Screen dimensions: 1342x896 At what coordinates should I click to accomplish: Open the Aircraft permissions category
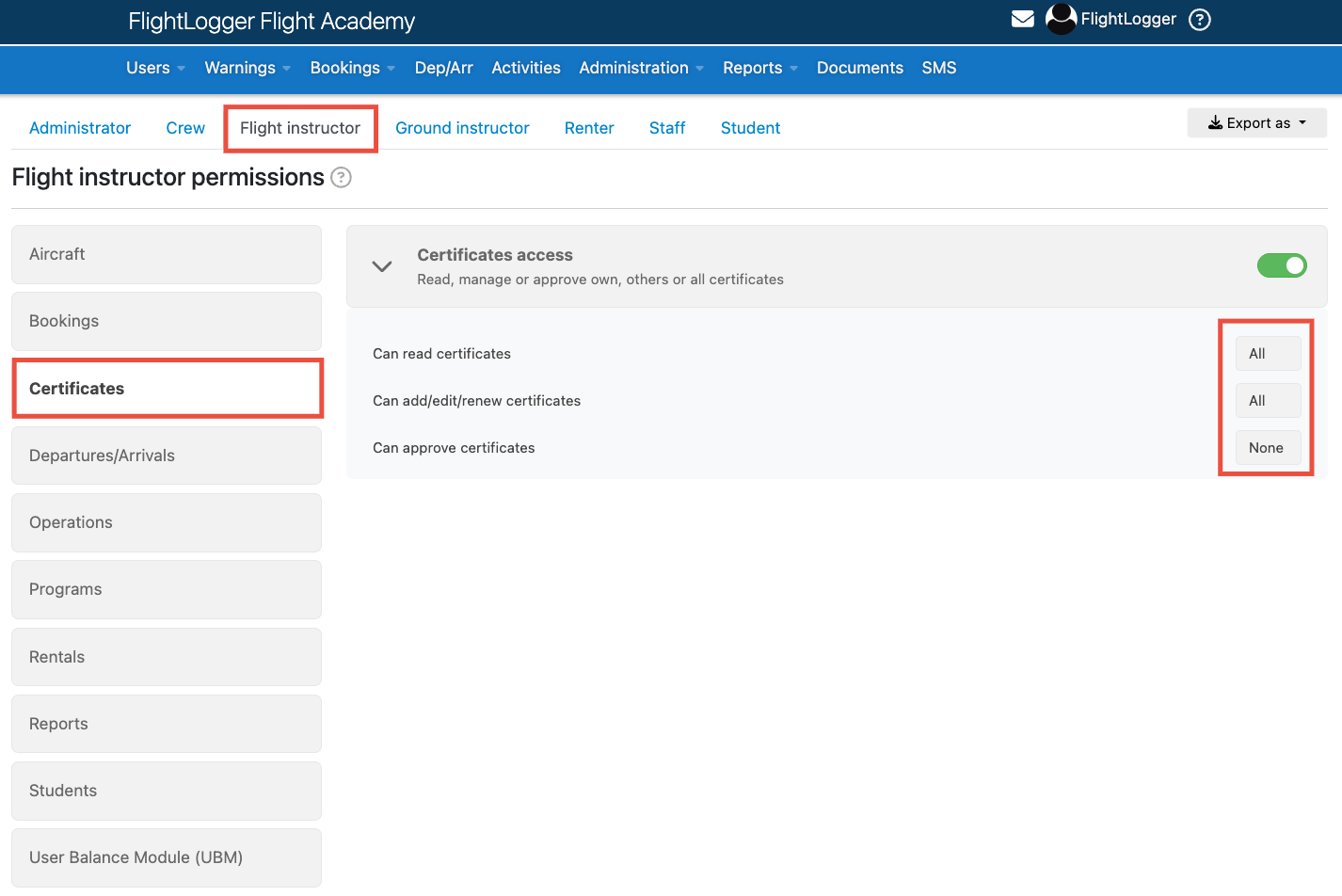tap(167, 254)
